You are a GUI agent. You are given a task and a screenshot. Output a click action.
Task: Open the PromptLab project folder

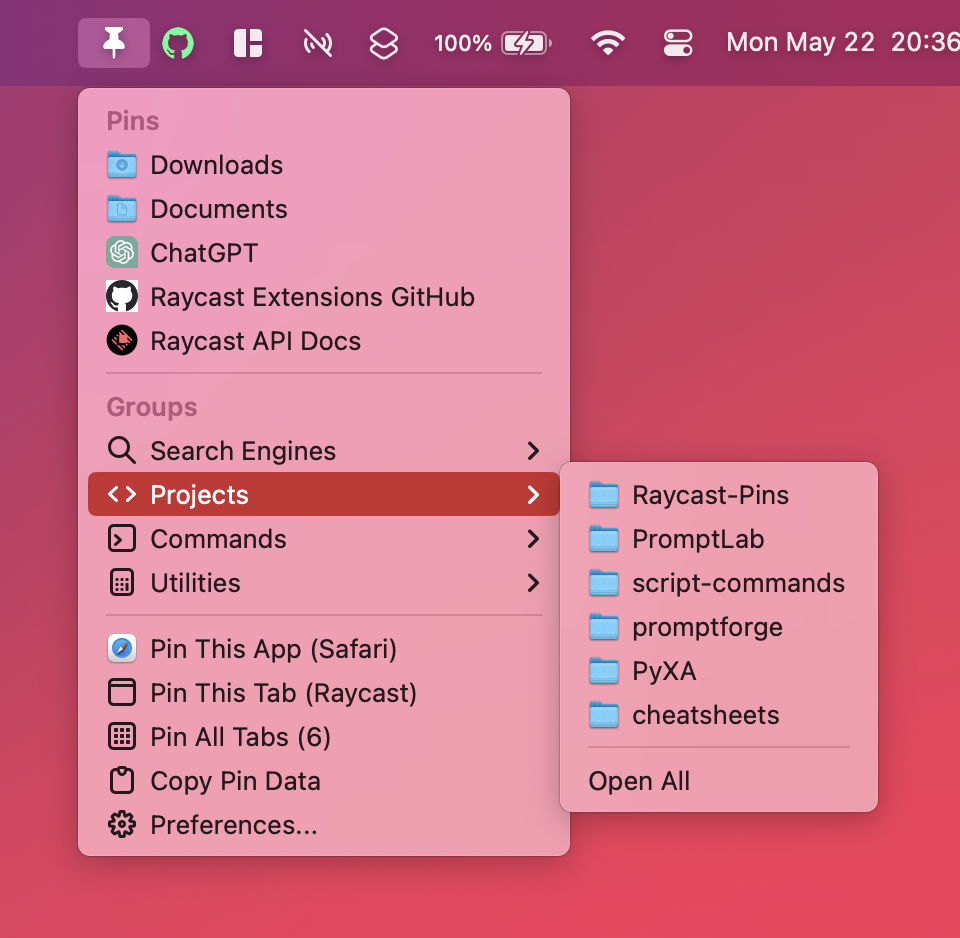[x=698, y=539]
